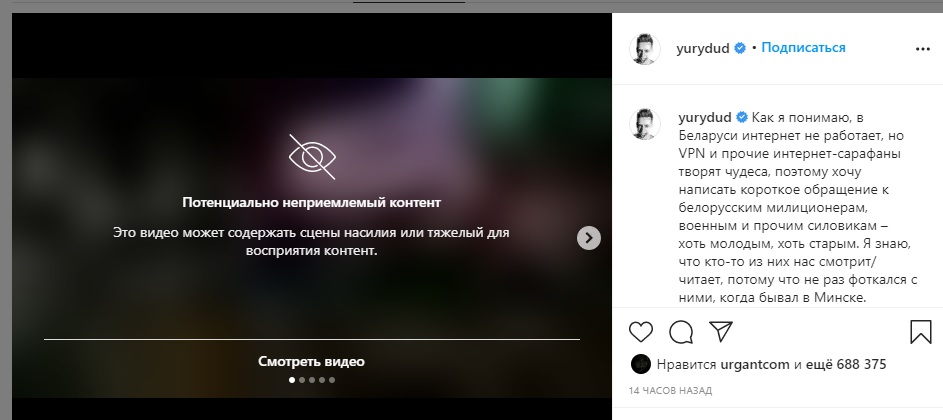
Task: Select the second carousel dot indicator
Action: click(302, 380)
